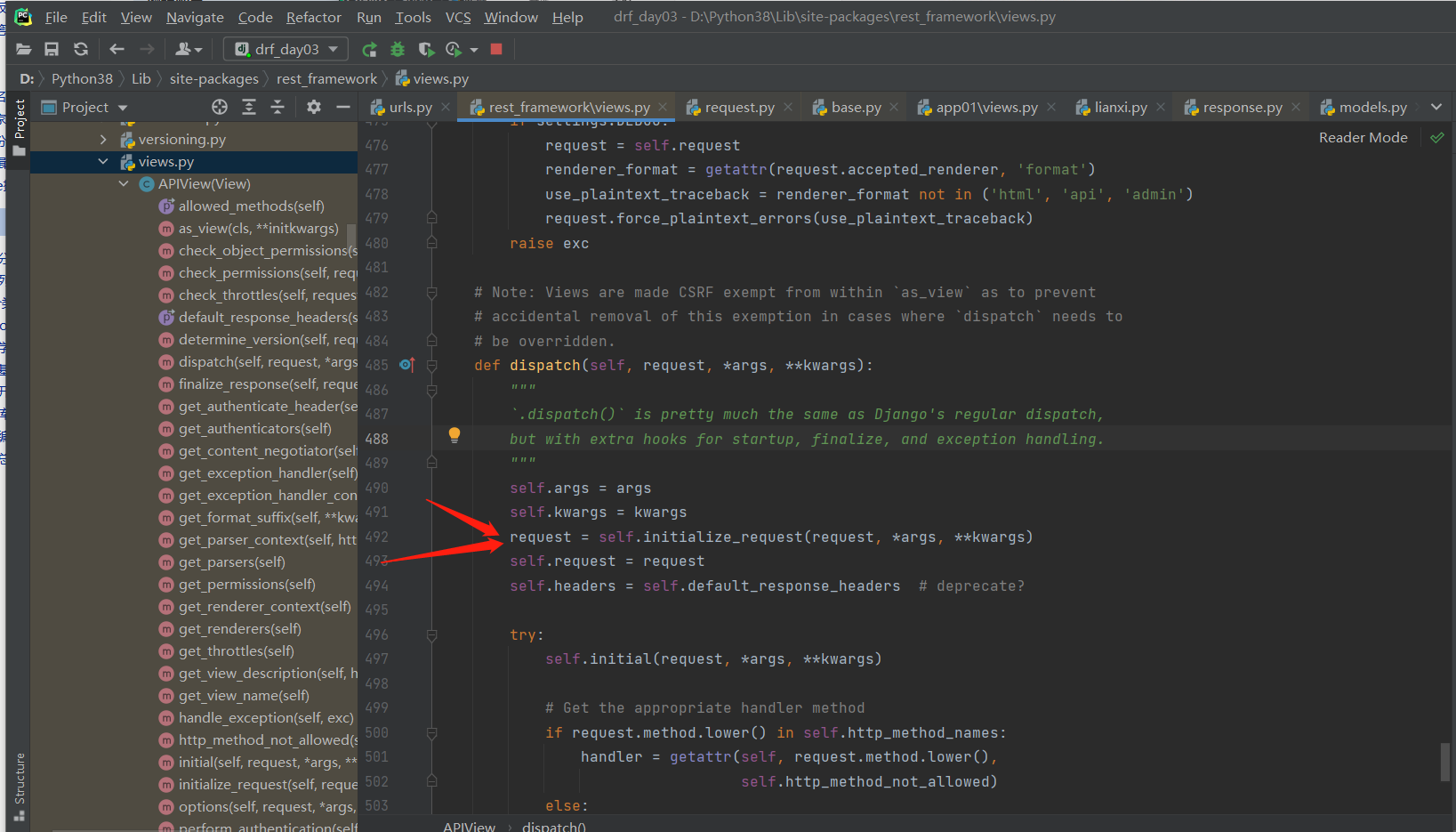Viewport: 1456px width, 832px height.
Task: Click the overriding-method gutter icon at line 485
Action: [x=407, y=365]
